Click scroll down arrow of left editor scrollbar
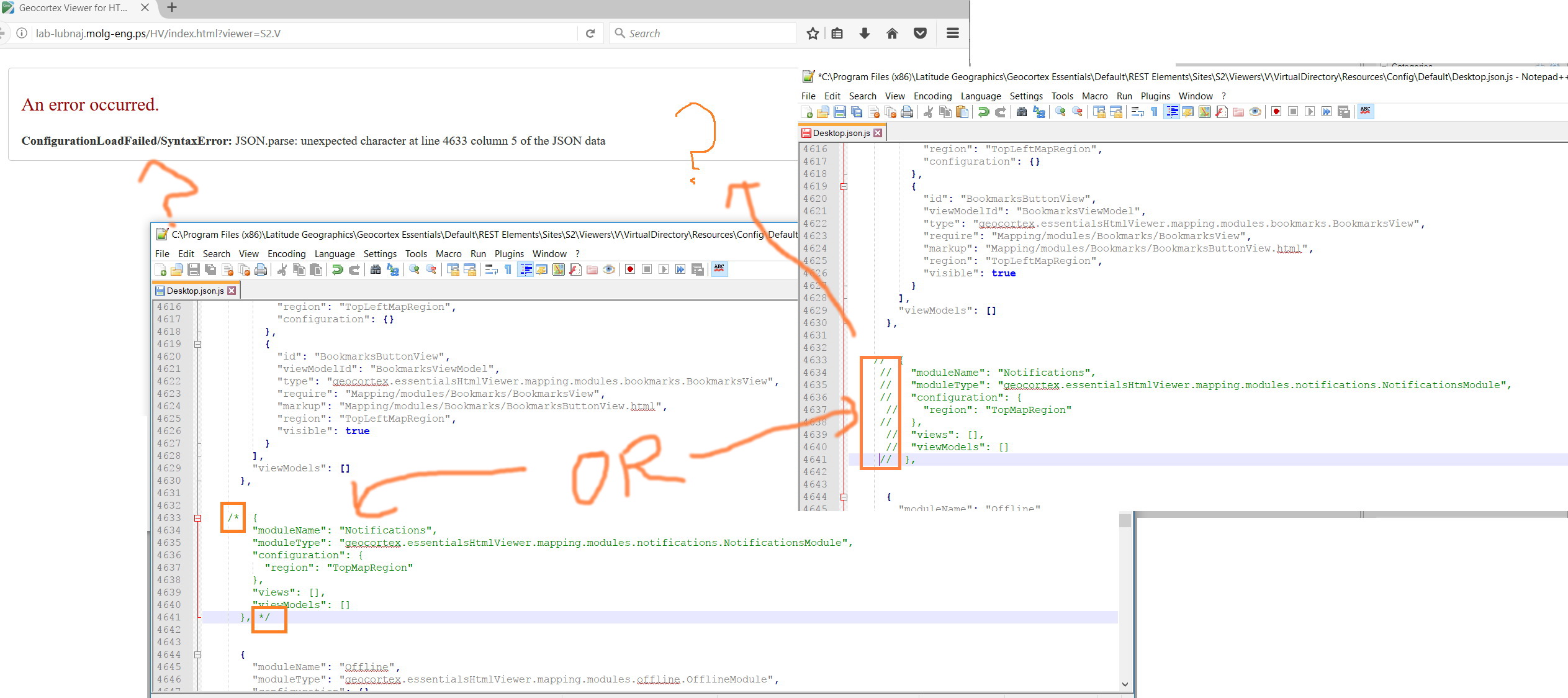 tap(1125, 684)
